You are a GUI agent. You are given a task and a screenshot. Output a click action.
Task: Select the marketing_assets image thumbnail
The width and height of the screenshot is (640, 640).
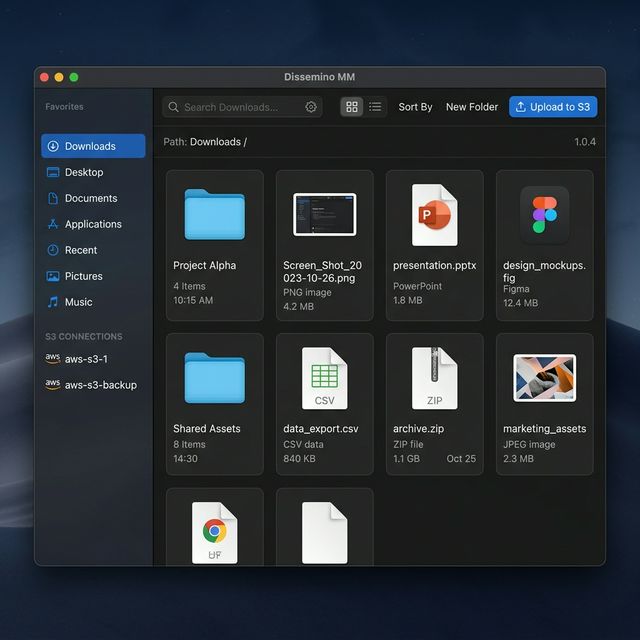click(x=544, y=378)
